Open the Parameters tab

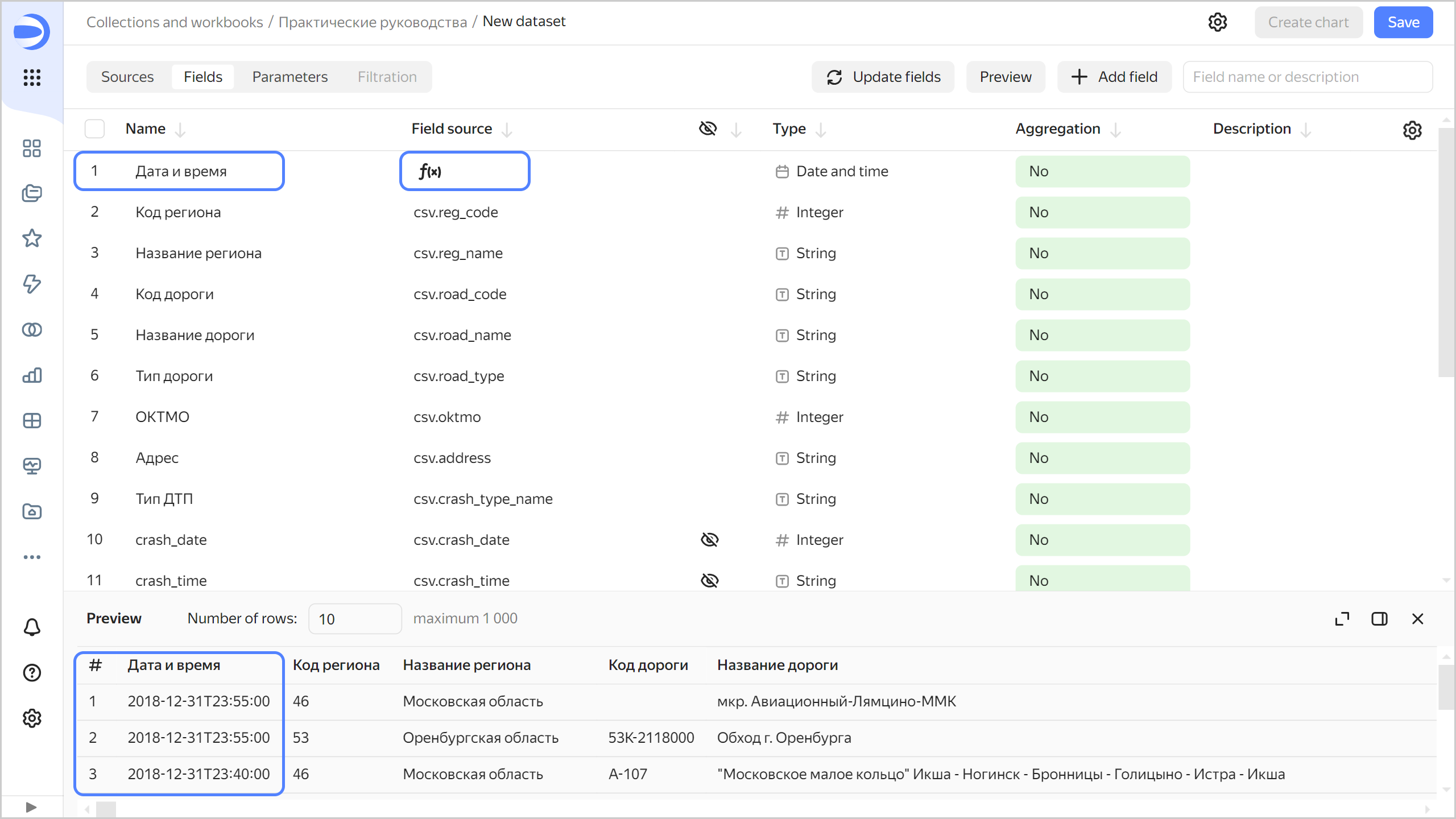289,77
